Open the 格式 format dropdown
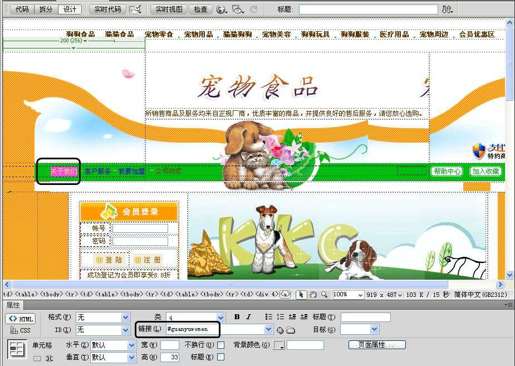Image resolution: width=515 pixels, height=366 pixels. coord(125,317)
